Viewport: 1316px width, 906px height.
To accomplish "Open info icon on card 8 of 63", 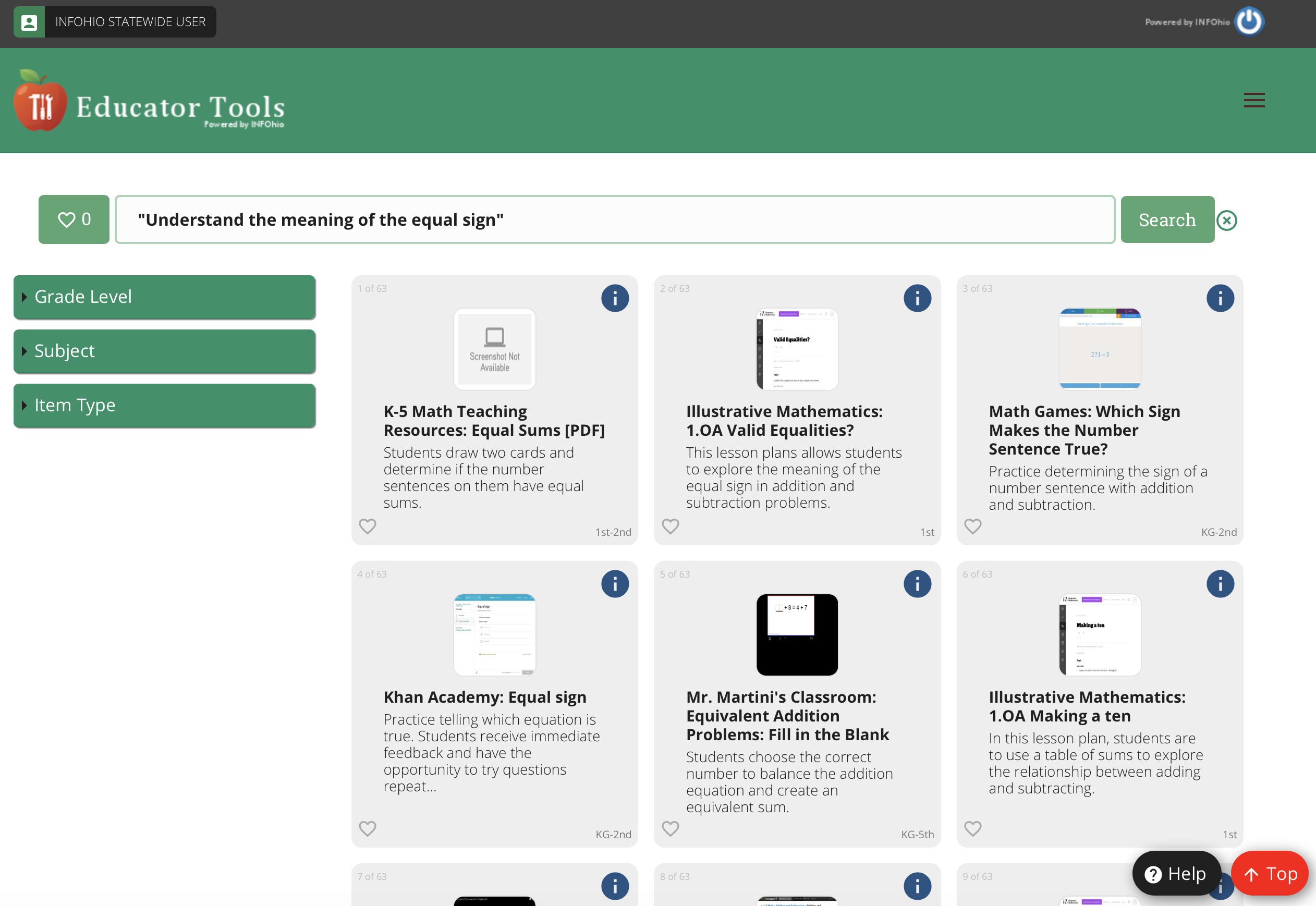I will click(x=918, y=886).
